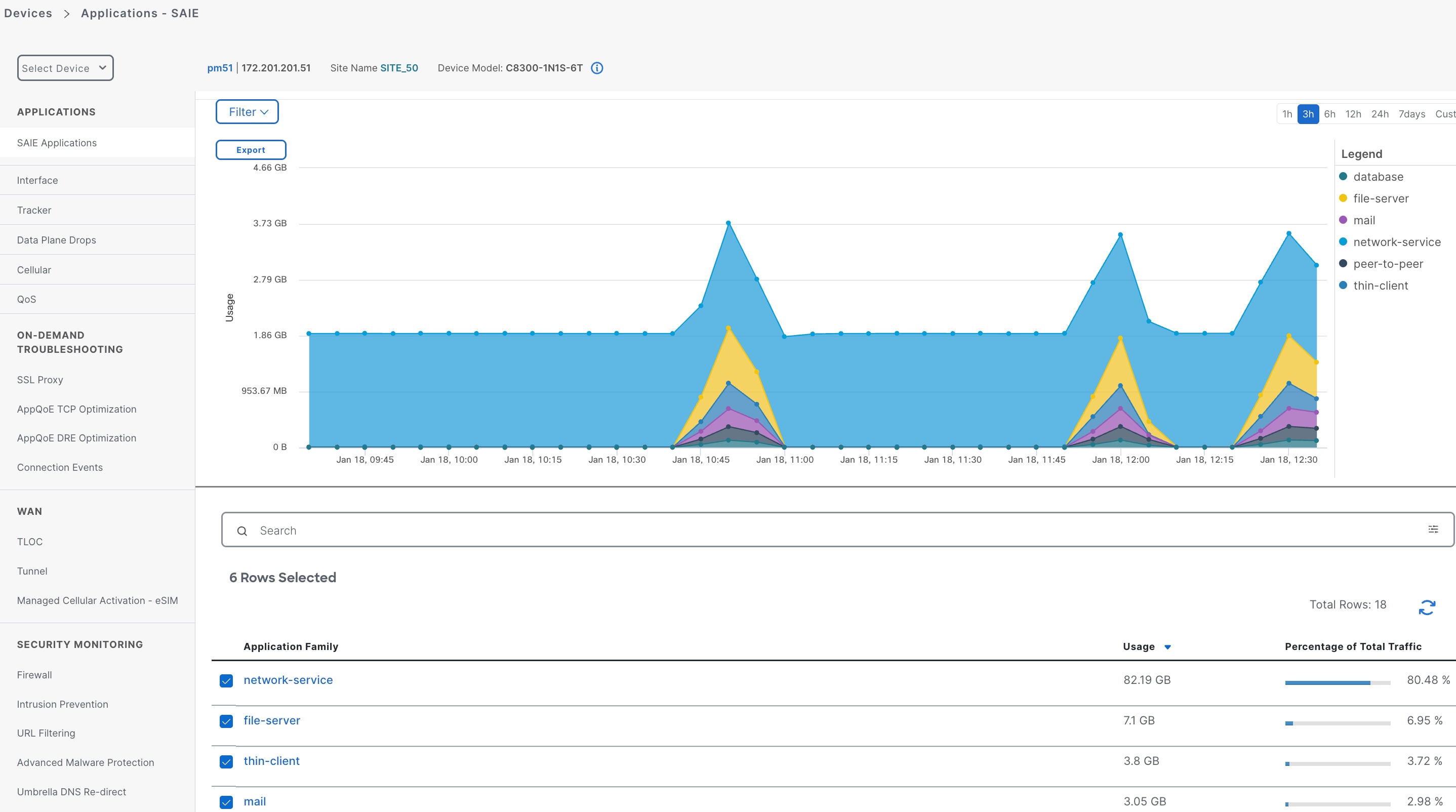Open Advanced Malware Protection
1456x812 pixels.
[86, 762]
